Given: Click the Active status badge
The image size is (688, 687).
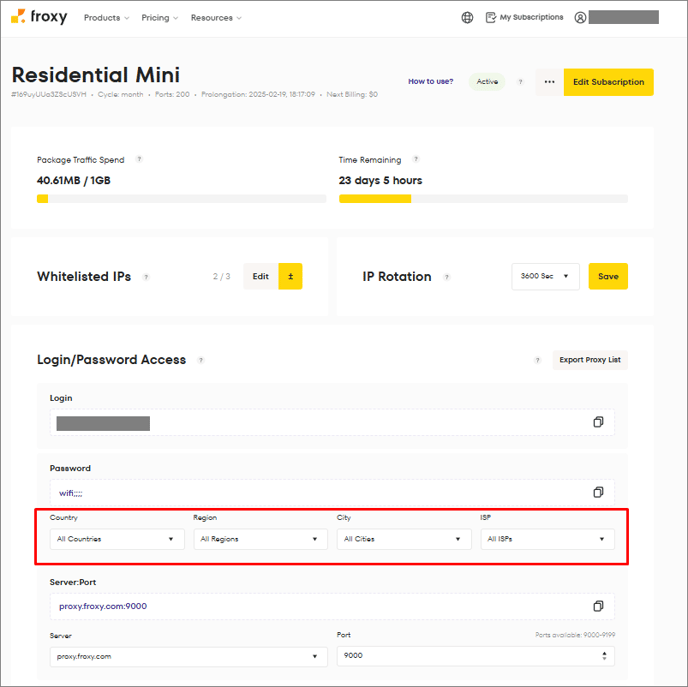Looking at the screenshot, I should point(487,82).
